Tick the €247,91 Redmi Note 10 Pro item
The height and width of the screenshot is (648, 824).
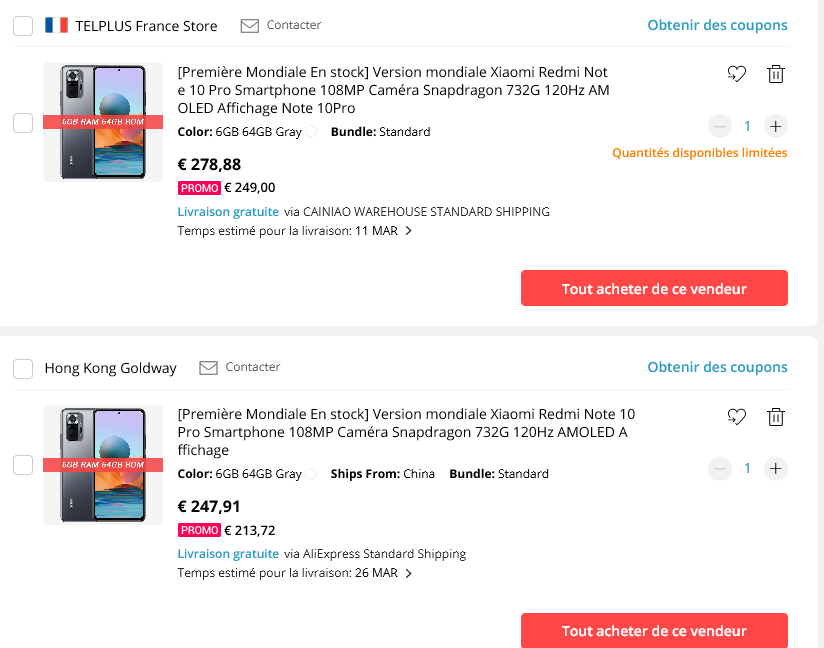click(23, 465)
